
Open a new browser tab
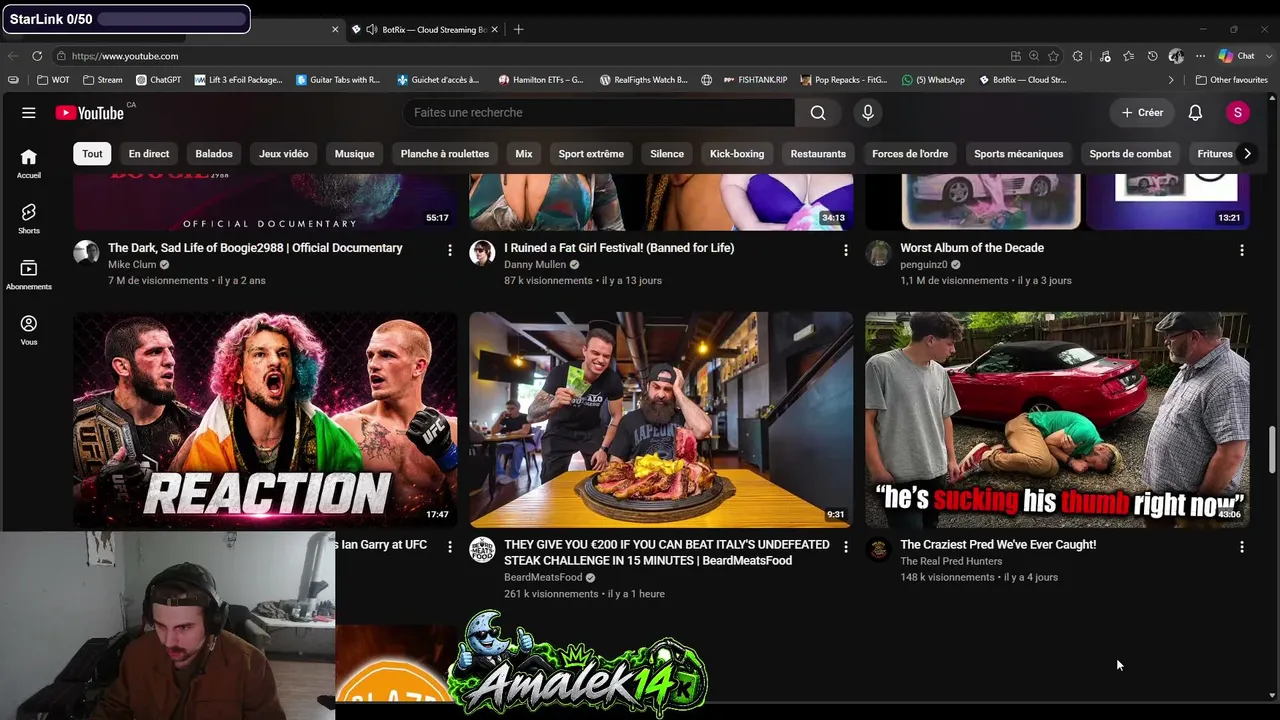518,29
